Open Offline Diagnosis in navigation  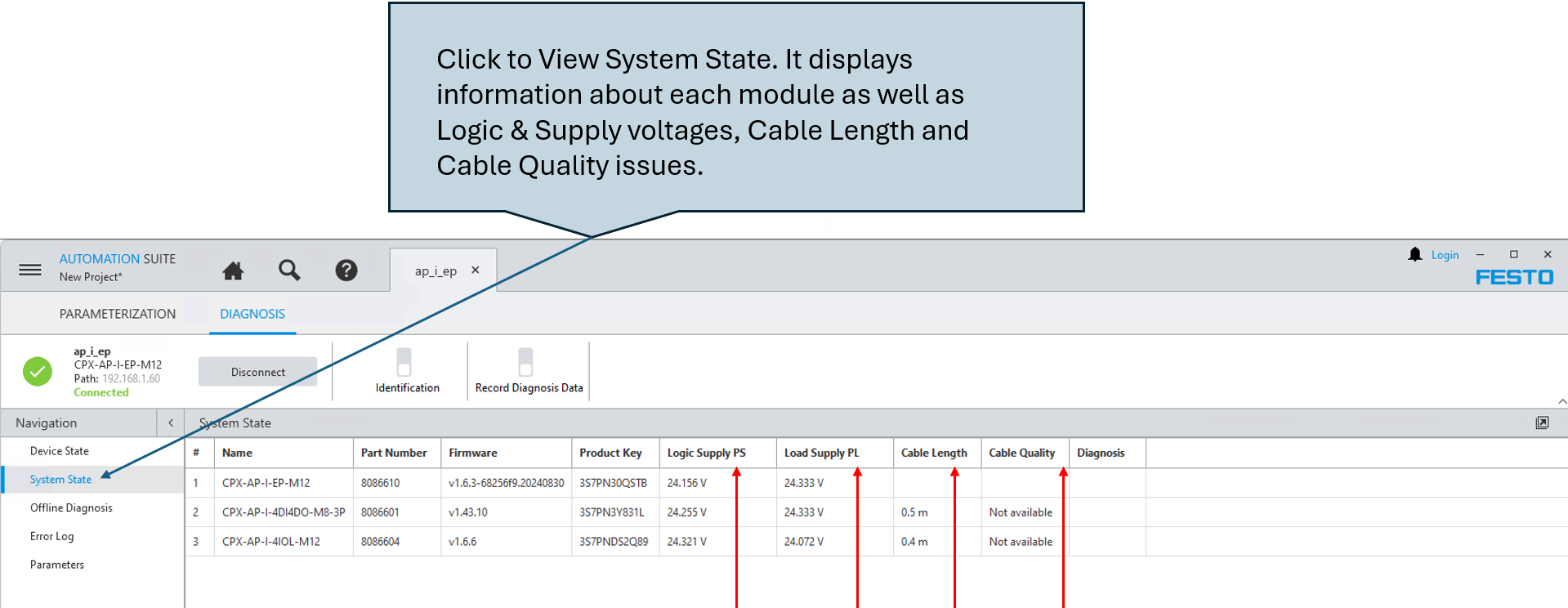[x=71, y=508]
